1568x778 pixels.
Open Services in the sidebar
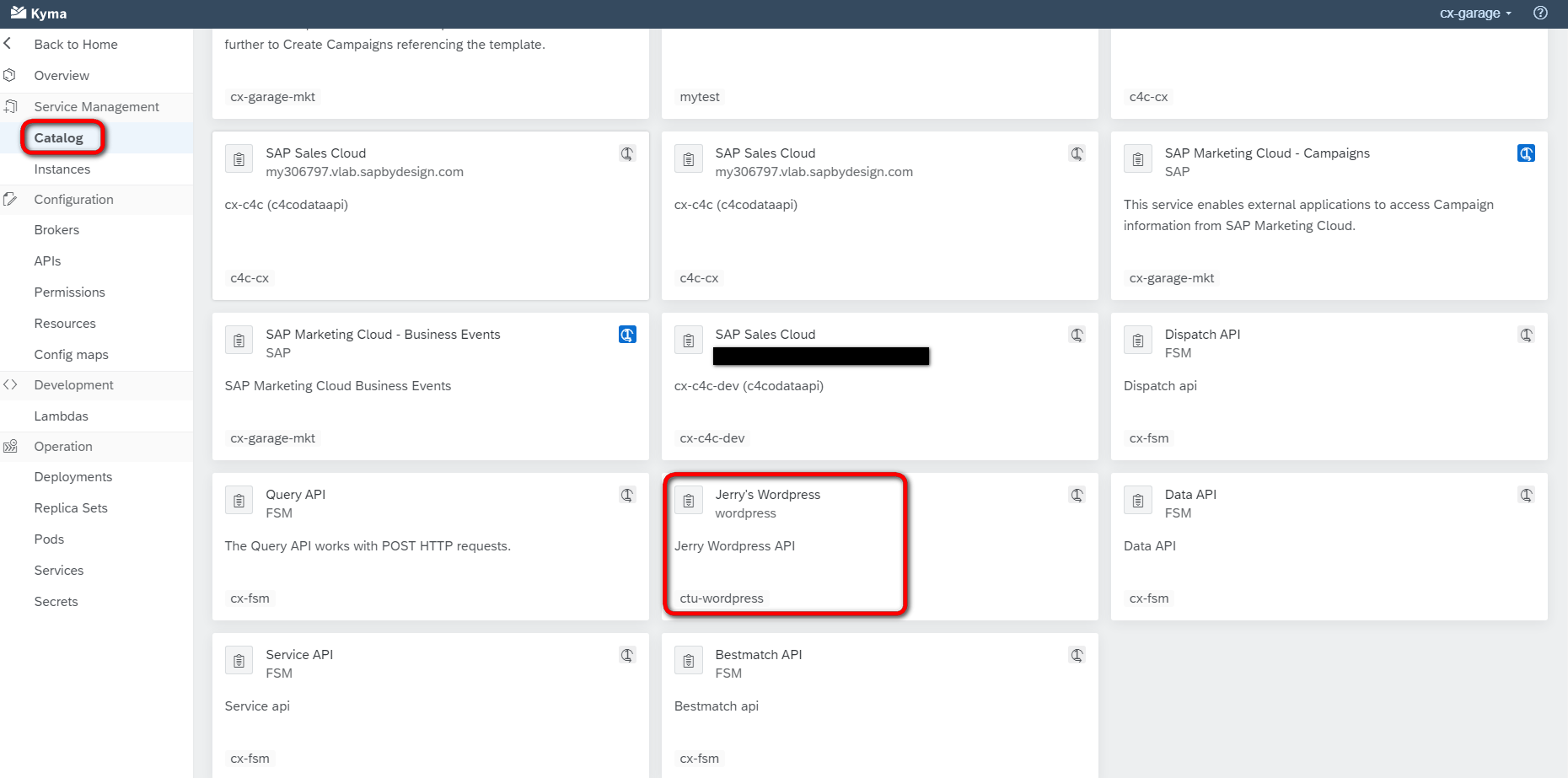[x=59, y=570]
